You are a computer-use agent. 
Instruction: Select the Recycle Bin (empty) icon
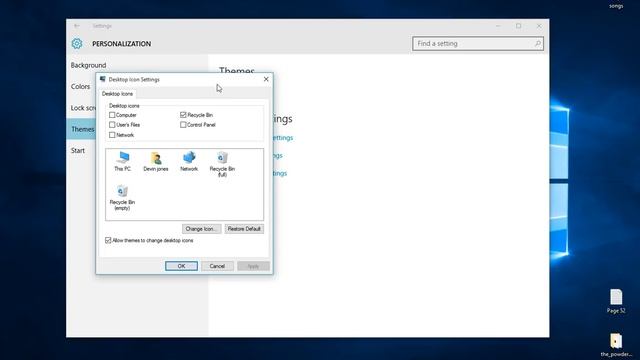122,198
